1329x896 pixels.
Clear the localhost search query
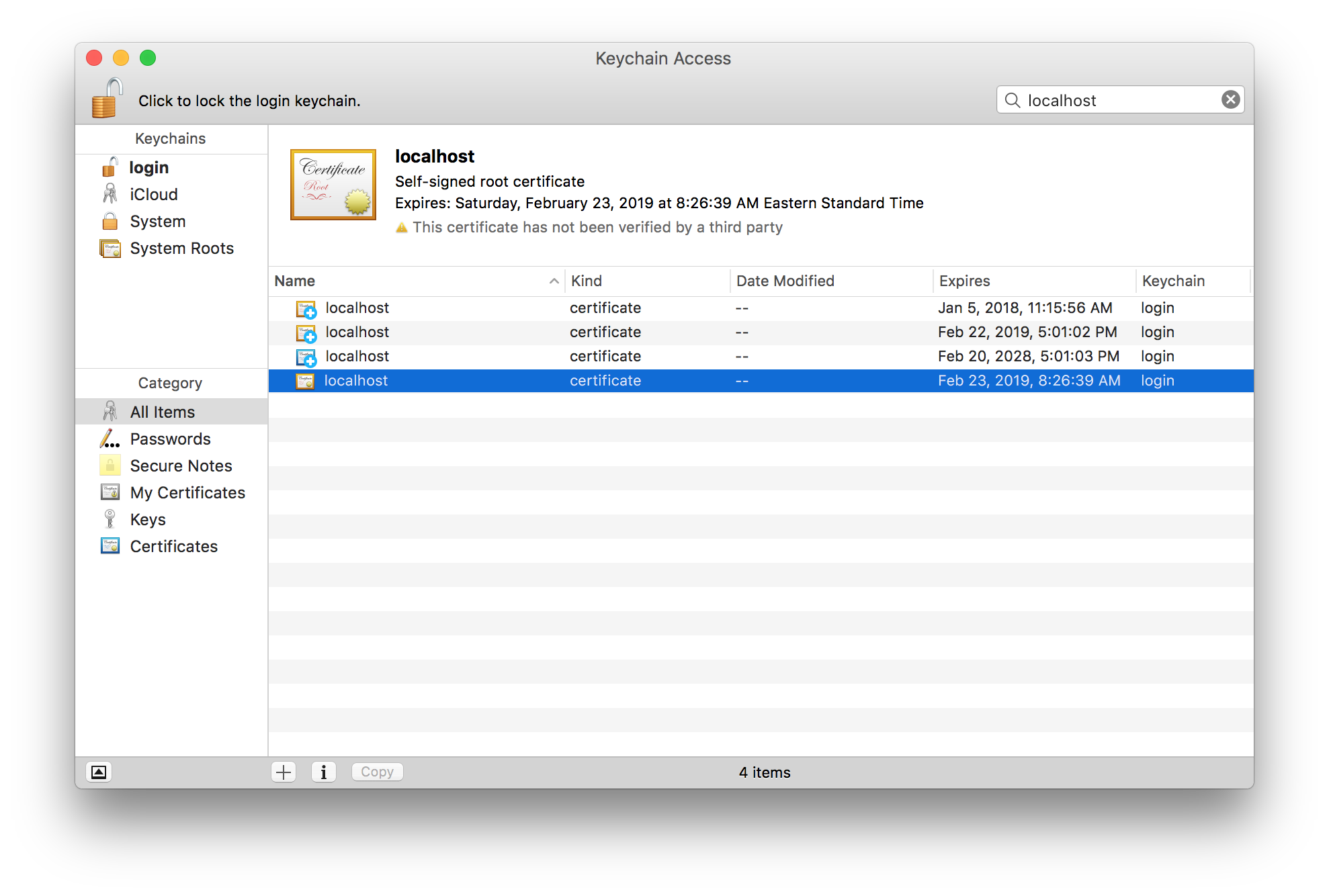click(x=1230, y=99)
